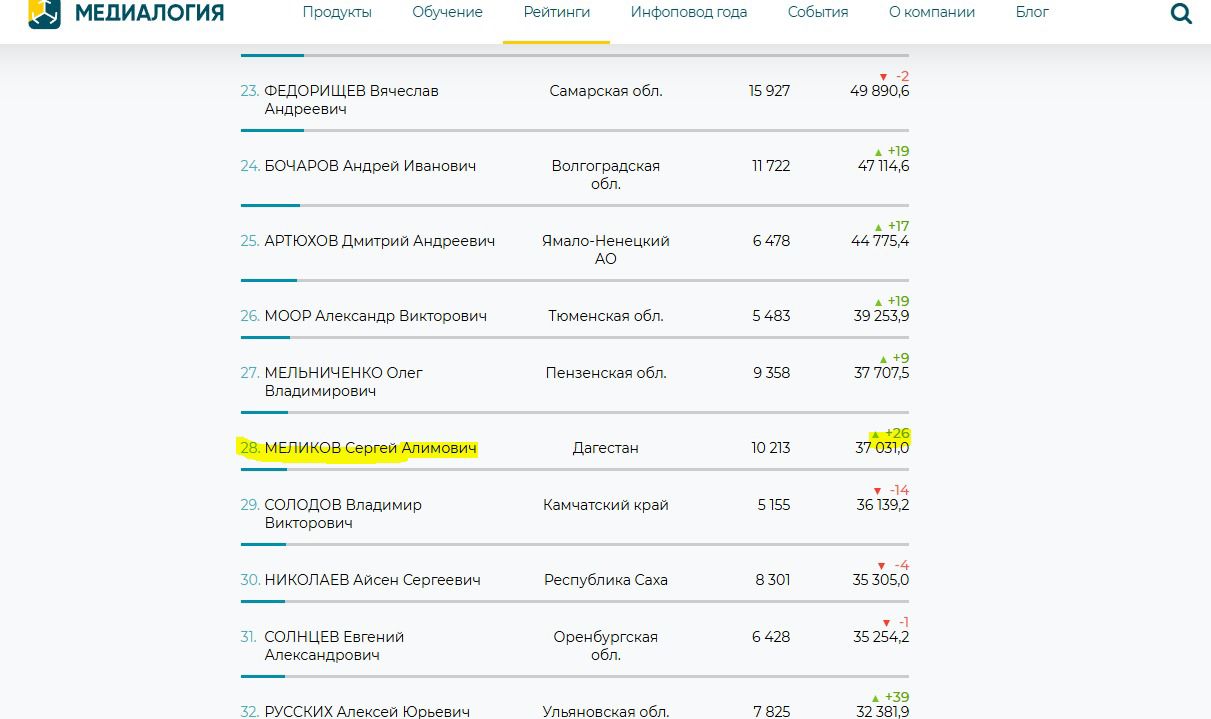Click the red down arrow beside -14
This screenshot has width=1211, height=719.
coord(878,491)
